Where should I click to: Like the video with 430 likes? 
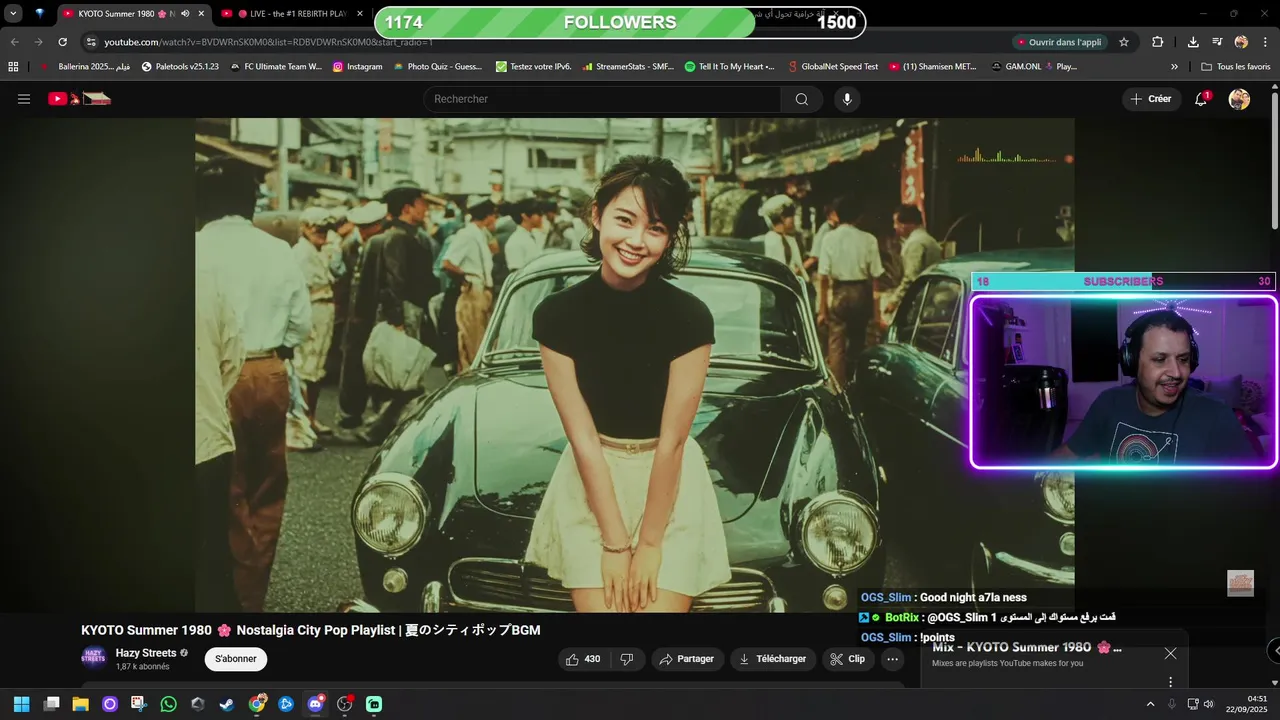tap(583, 659)
